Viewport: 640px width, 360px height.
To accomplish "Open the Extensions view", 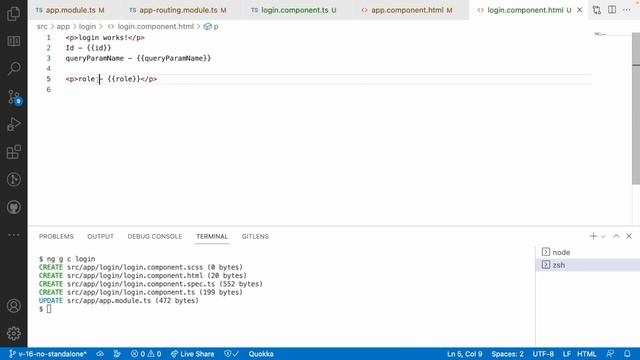I will pyautogui.click(x=13, y=152).
